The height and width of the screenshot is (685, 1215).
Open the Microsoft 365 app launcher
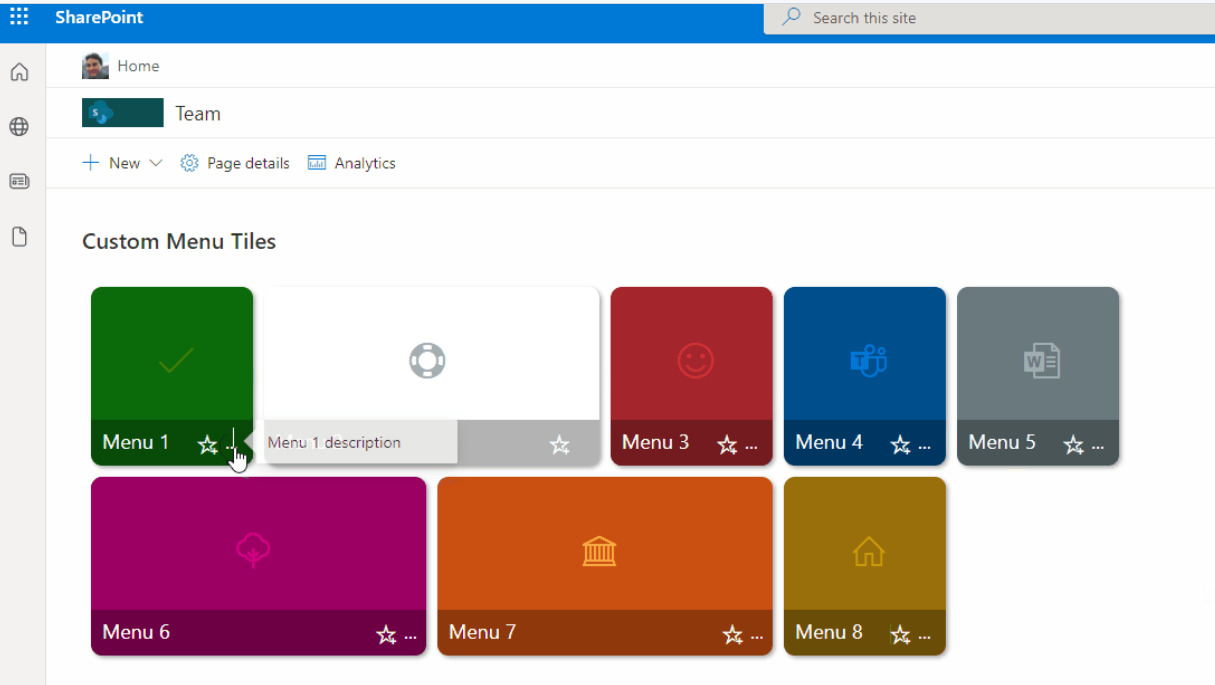point(19,17)
